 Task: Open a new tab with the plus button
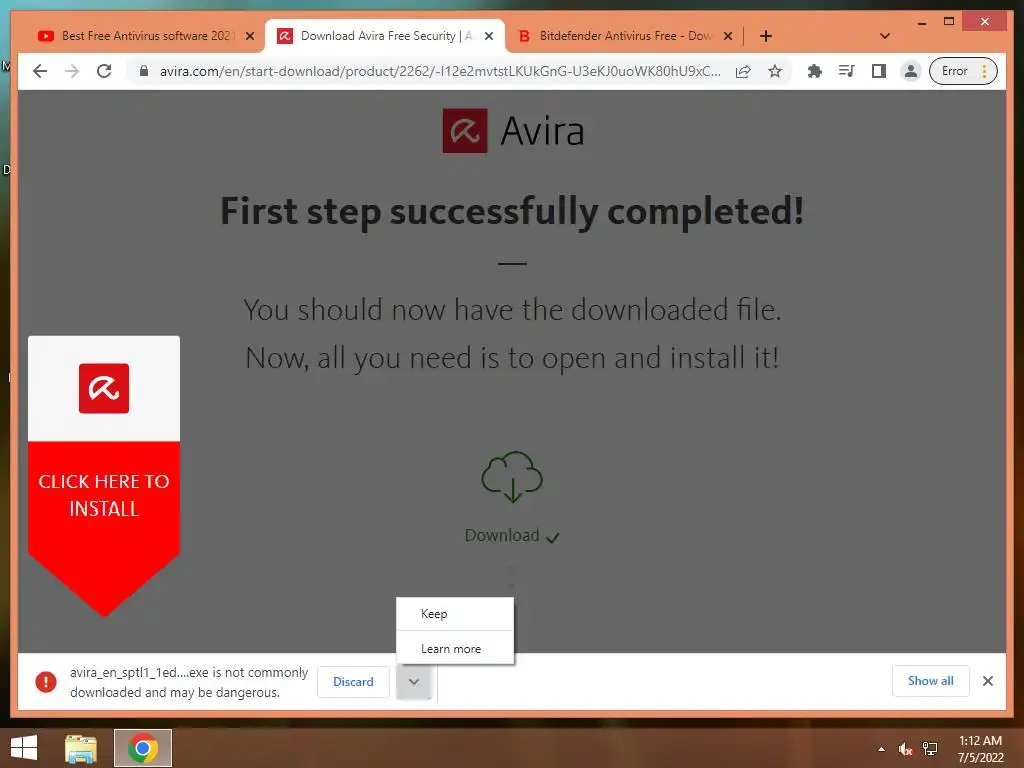tap(766, 36)
